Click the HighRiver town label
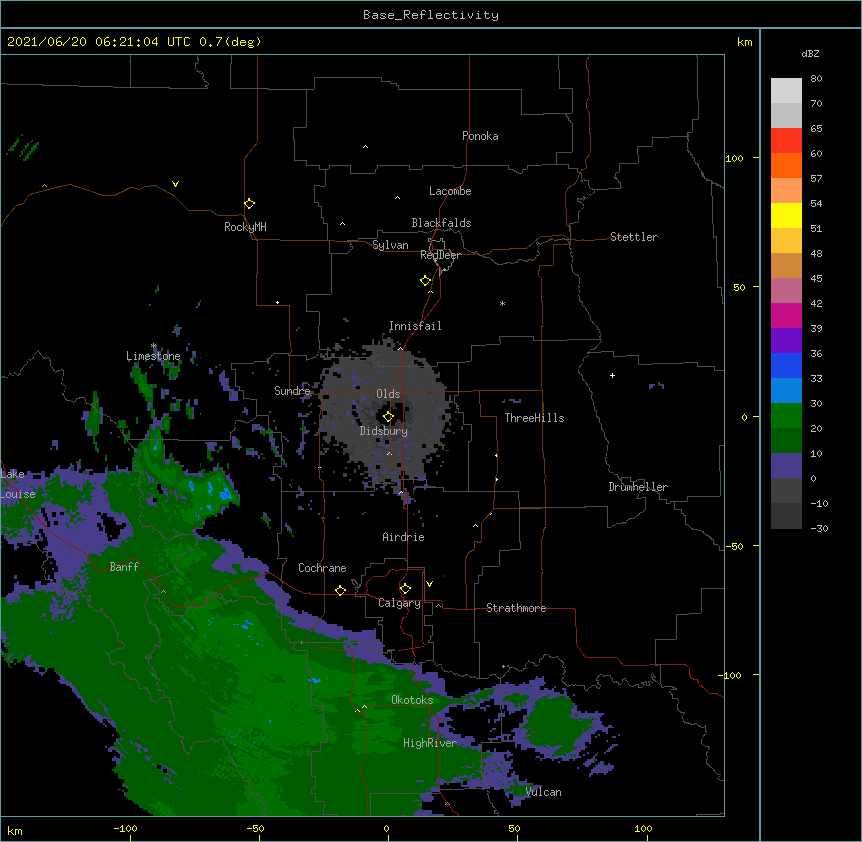 pyautogui.click(x=429, y=743)
